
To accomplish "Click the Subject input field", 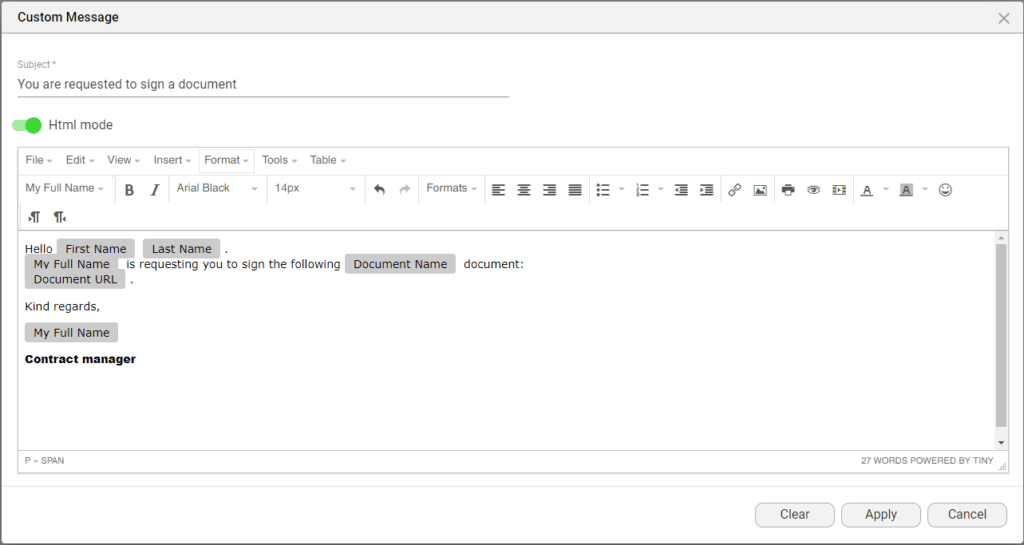I will [263, 84].
